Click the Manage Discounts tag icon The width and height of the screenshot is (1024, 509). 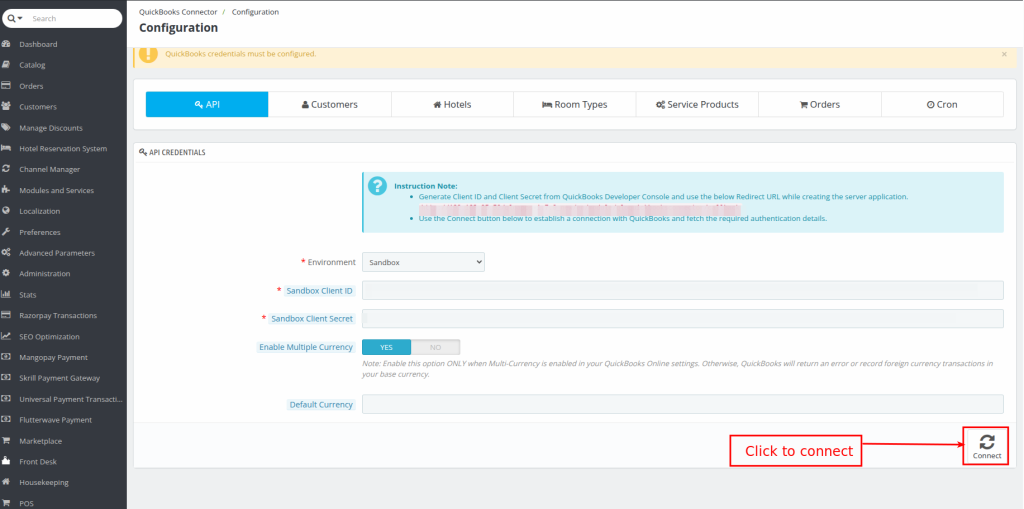[6, 127]
